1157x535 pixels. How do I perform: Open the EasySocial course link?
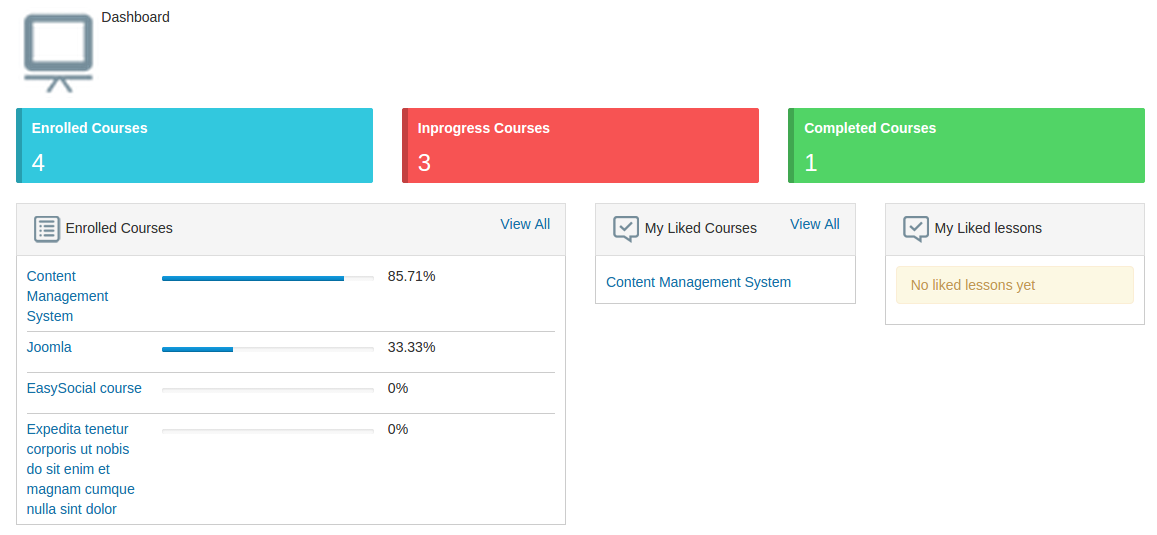tap(84, 388)
